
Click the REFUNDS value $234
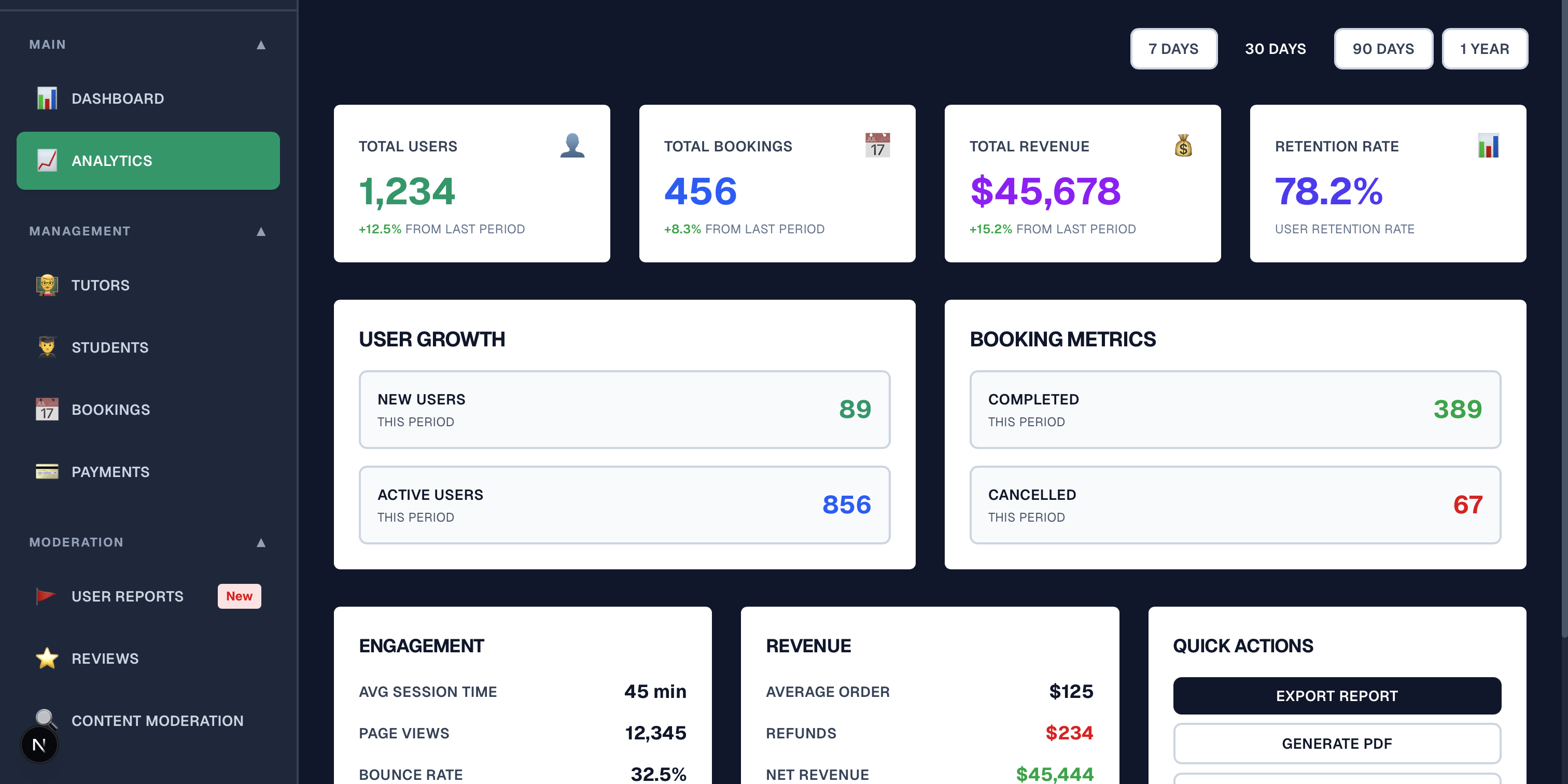tap(1070, 733)
